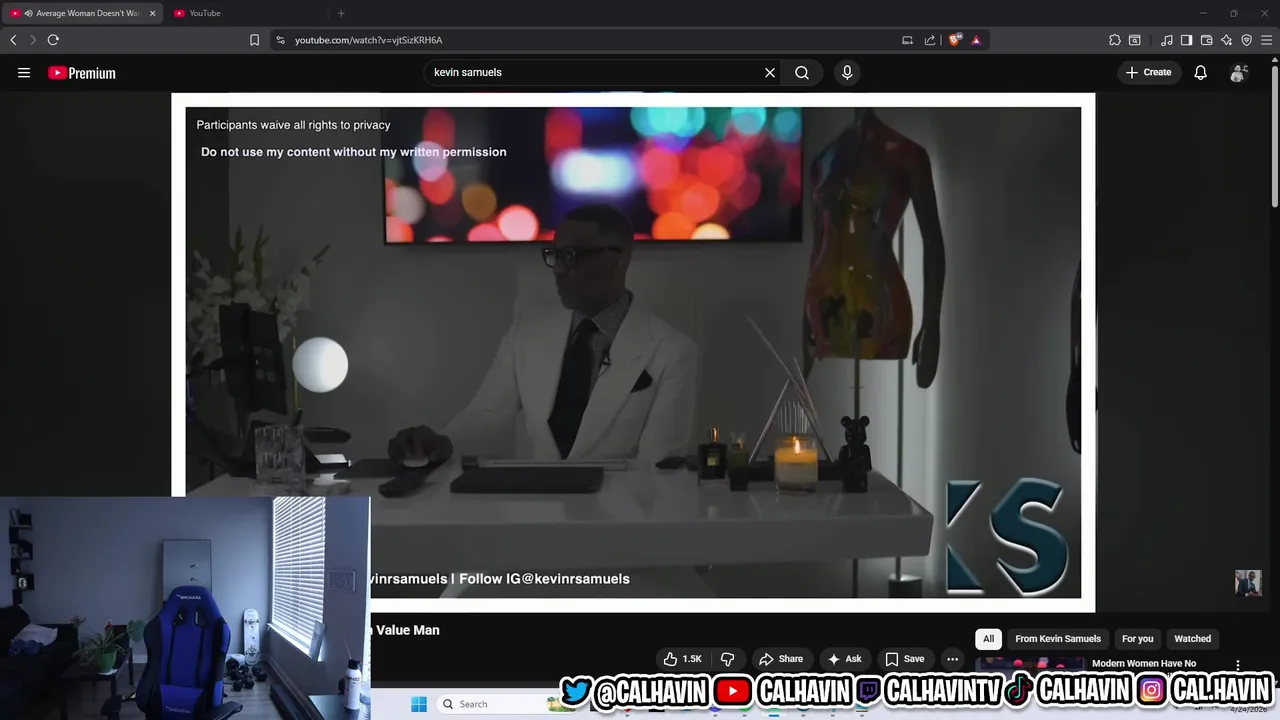Reload the YouTube page
Screen dimensions: 1280x720
tap(53, 40)
